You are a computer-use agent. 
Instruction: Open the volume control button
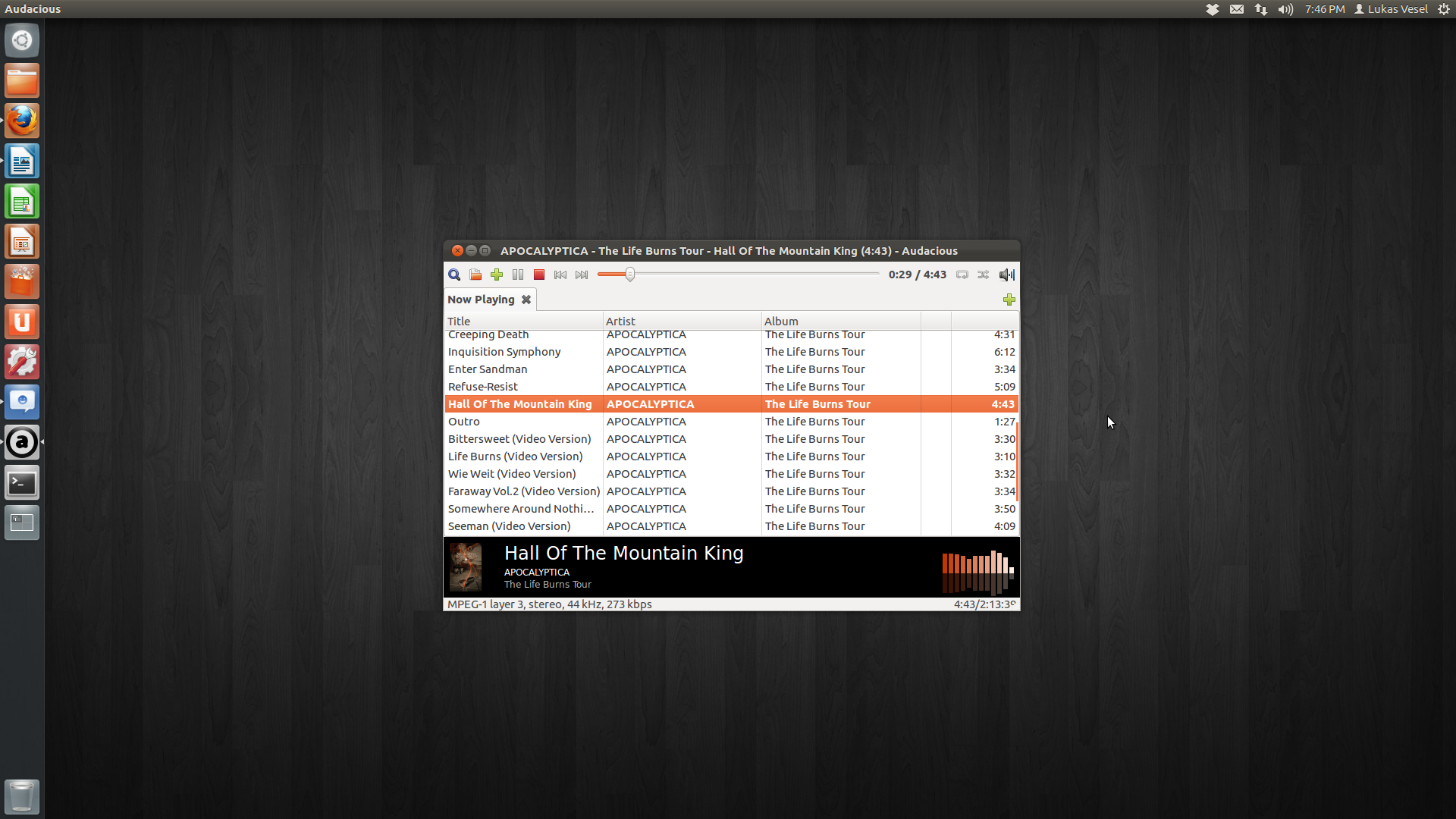pyautogui.click(x=1006, y=275)
